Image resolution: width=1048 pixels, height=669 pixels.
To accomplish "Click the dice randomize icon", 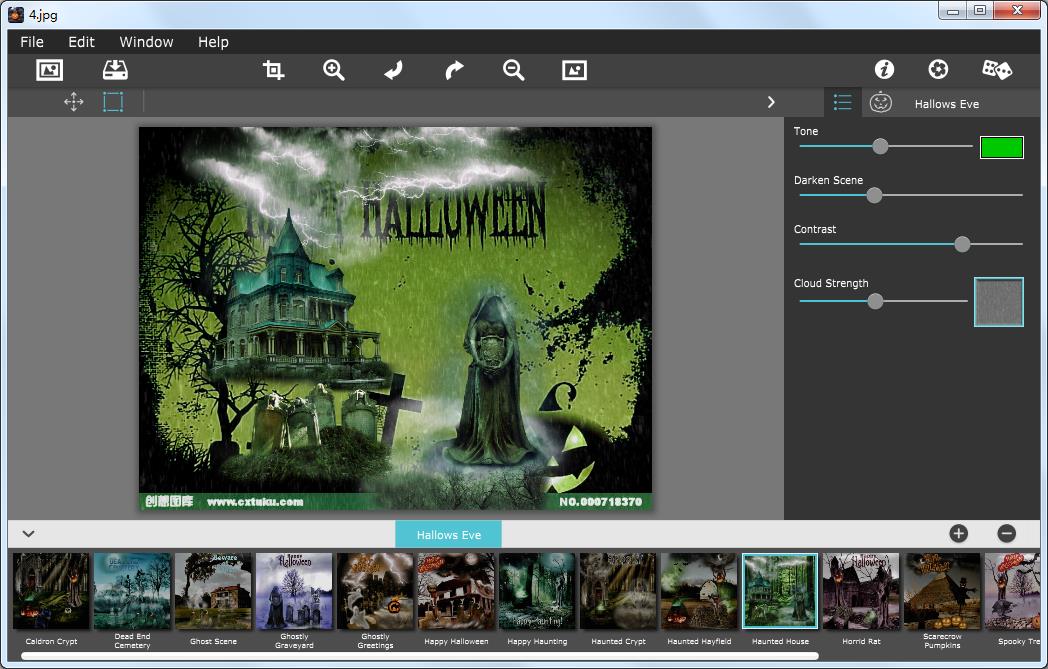I will point(996,69).
